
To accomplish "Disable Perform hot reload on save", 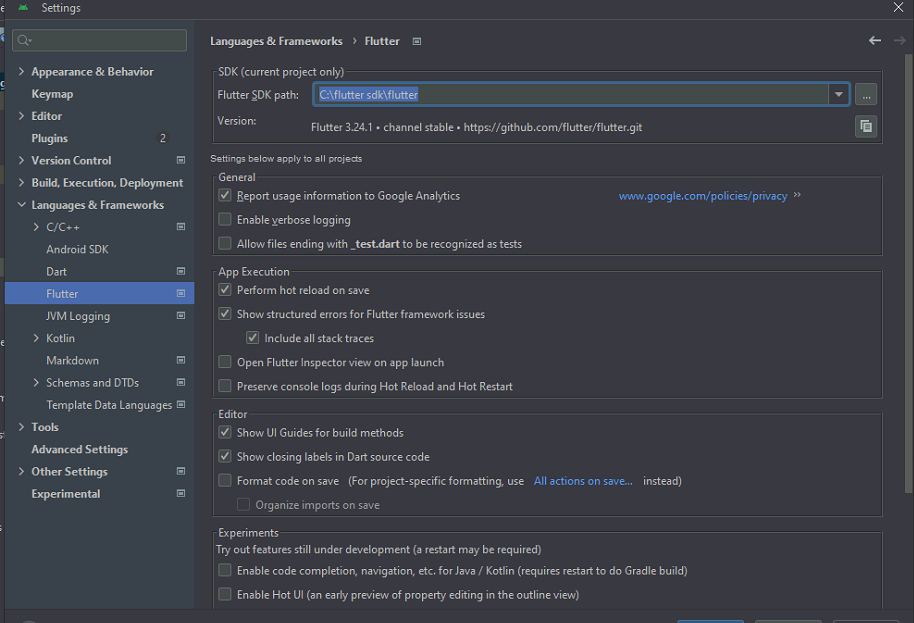I will click(x=225, y=290).
